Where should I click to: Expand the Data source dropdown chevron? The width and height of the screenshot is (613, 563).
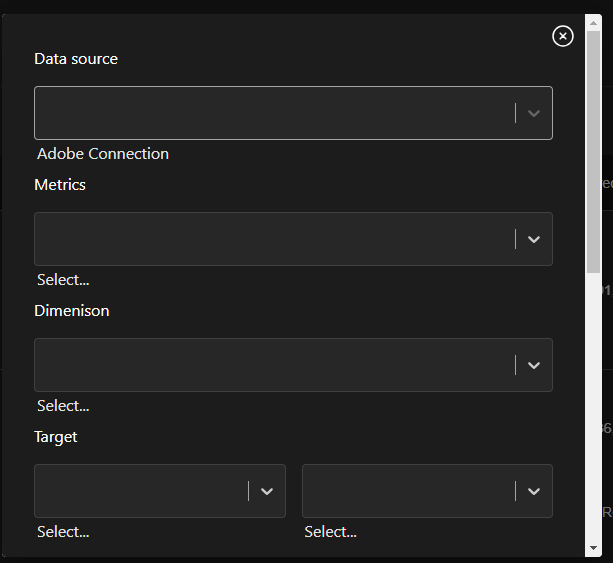coord(534,113)
